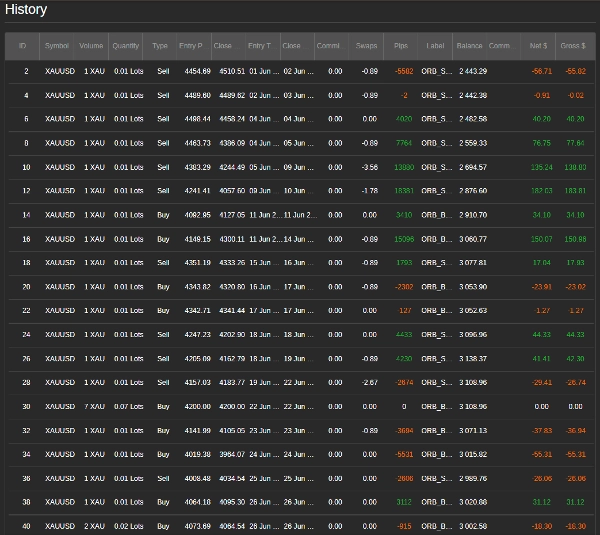The width and height of the screenshot is (600, 535).
Task: Click the 2 XAU volume cell
Action: tap(94, 527)
